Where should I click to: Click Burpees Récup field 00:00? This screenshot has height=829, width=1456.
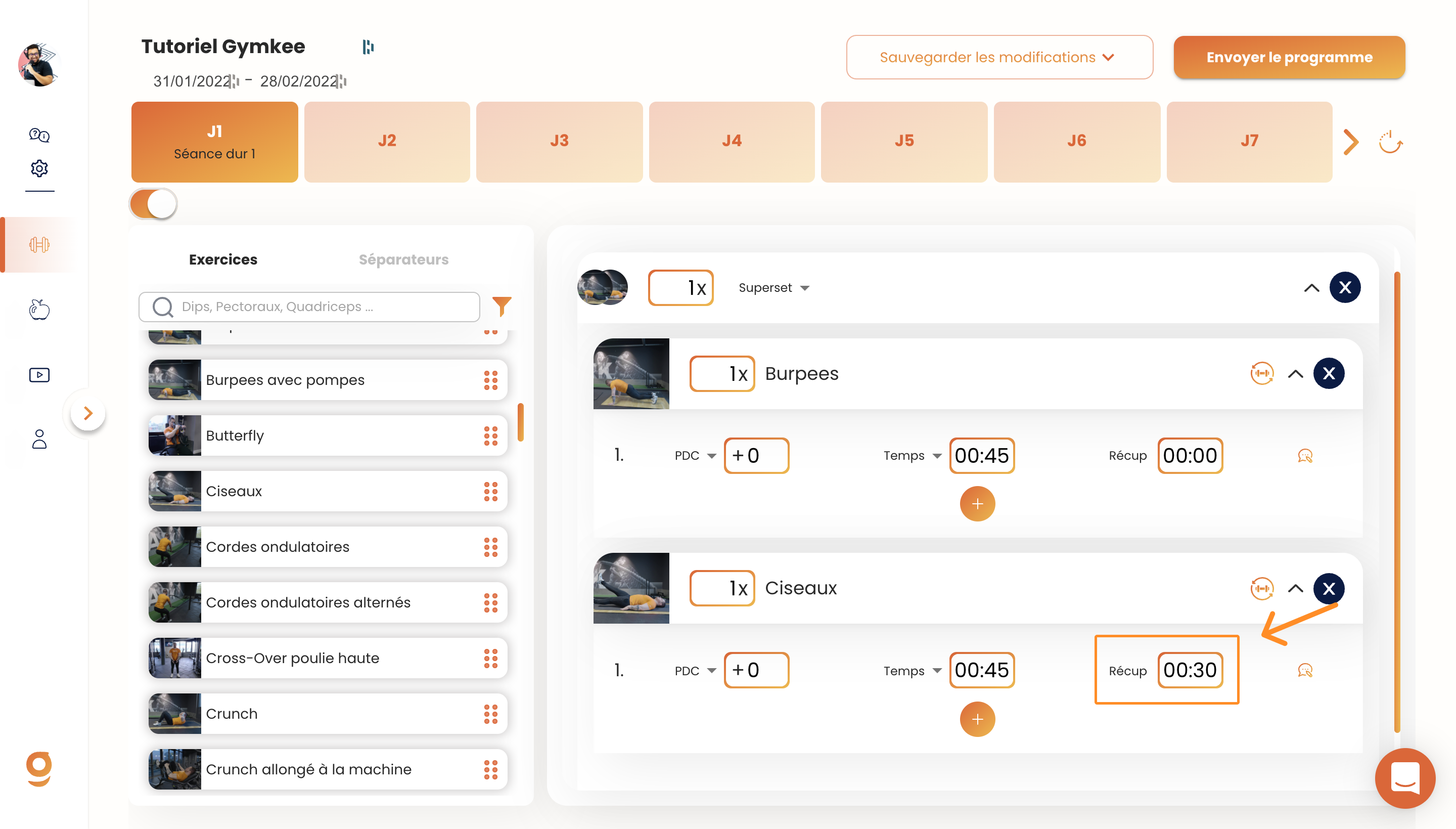pos(1190,456)
